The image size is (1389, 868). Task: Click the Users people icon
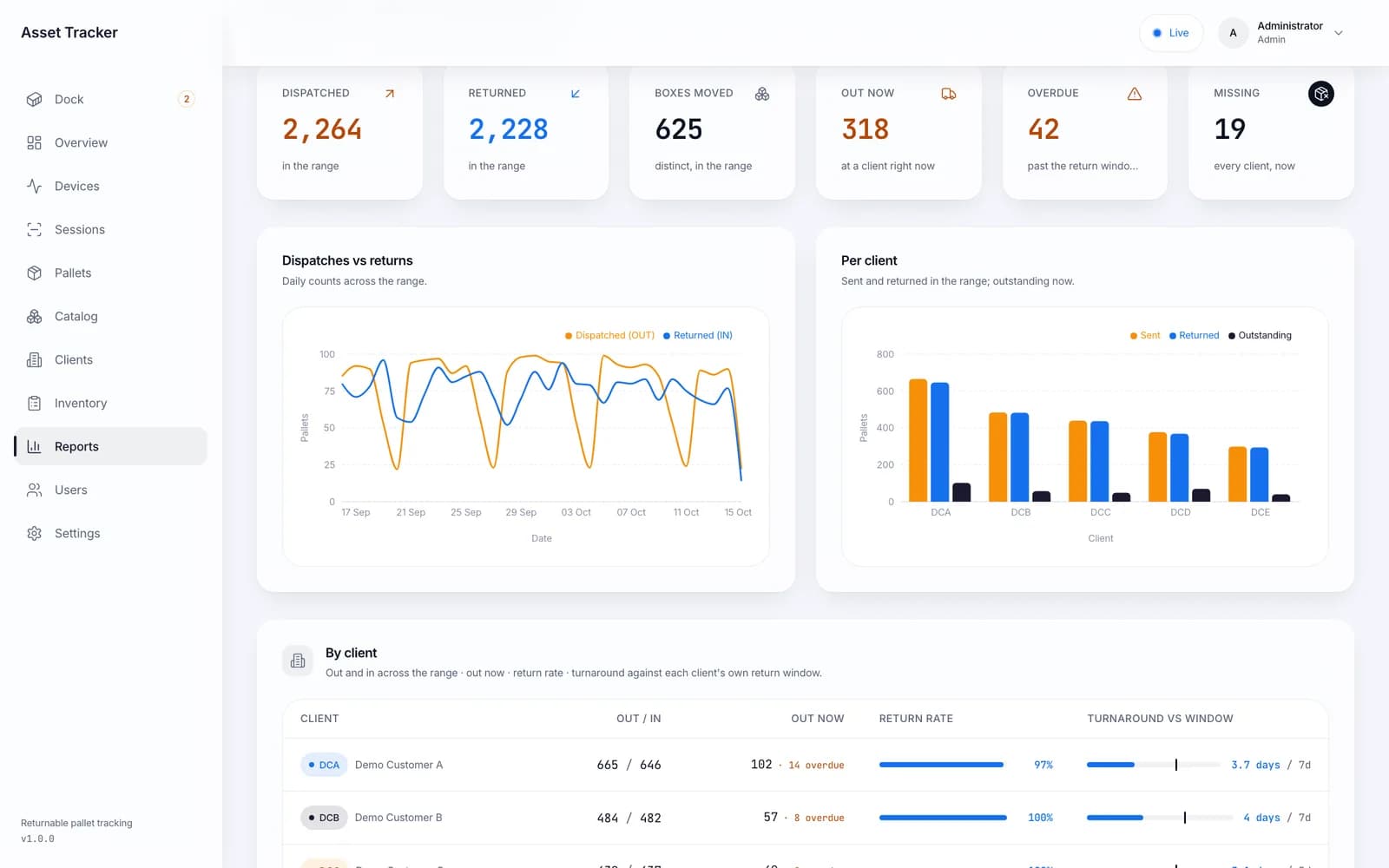click(x=34, y=490)
